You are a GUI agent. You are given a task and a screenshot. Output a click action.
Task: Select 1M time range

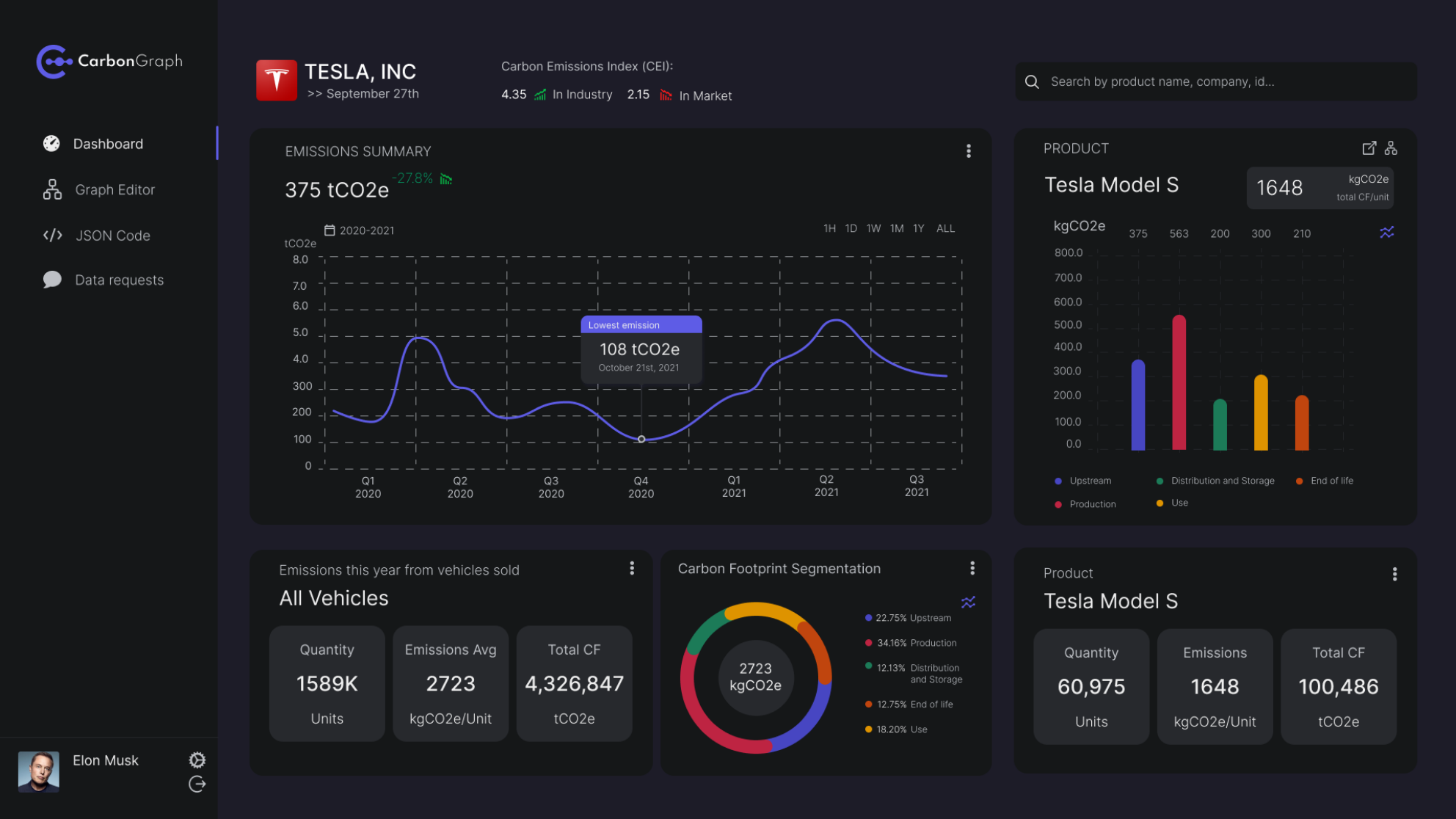[x=897, y=228]
